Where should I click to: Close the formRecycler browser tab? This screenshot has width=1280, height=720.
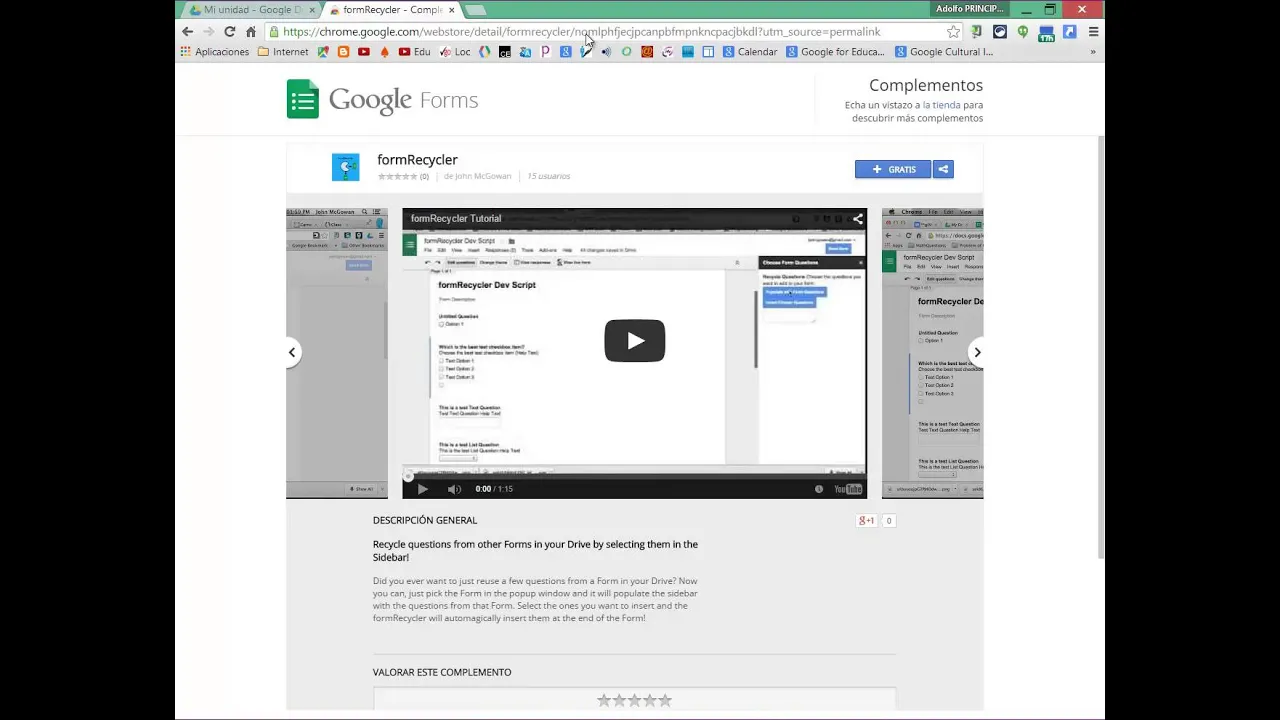coord(452,10)
